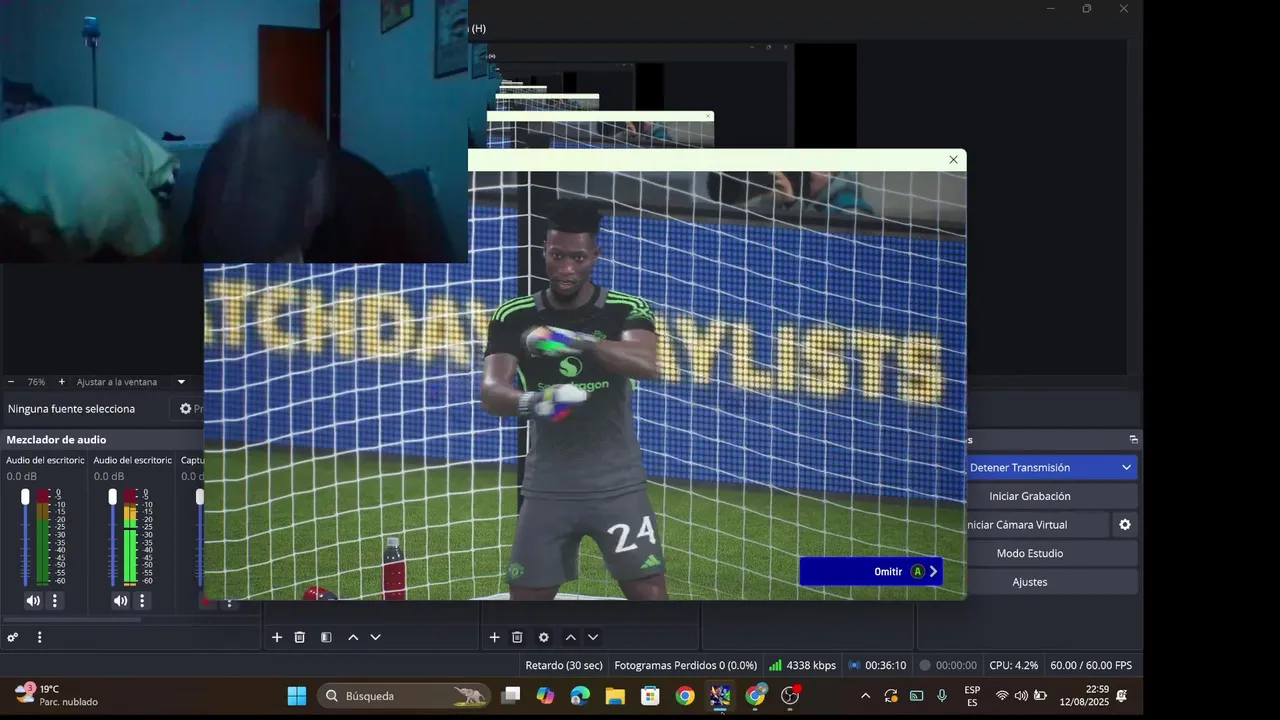Click the '4338 kbps' bitrate readout
This screenshot has width=1280, height=720.
[811, 665]
